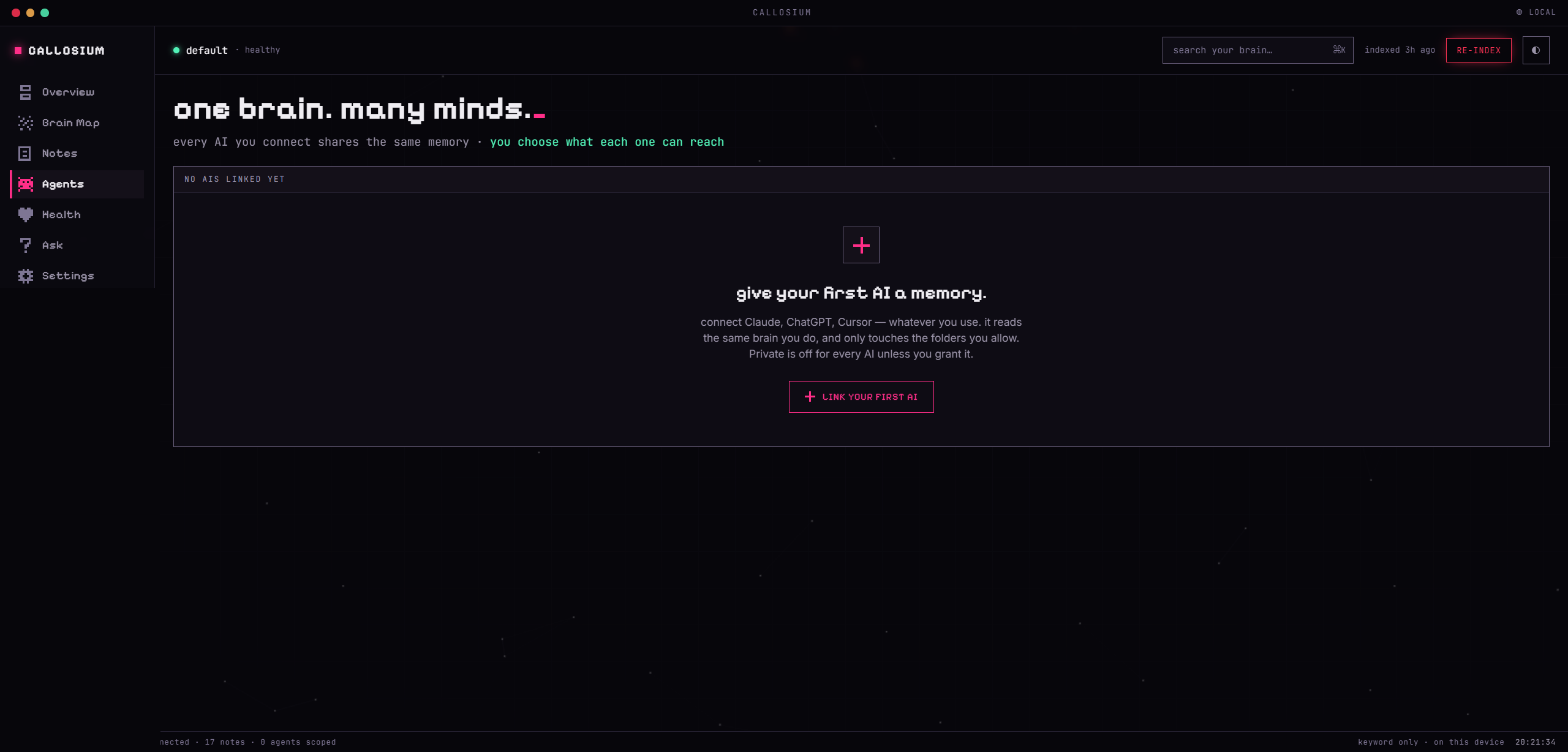Open the Overview page

[77, 92]
